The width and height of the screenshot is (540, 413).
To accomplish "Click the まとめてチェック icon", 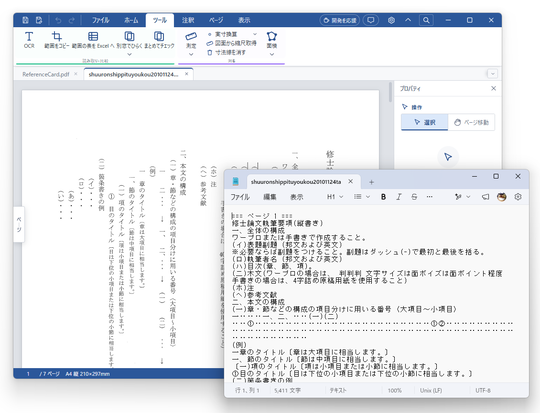I will (x=159, y=39).
